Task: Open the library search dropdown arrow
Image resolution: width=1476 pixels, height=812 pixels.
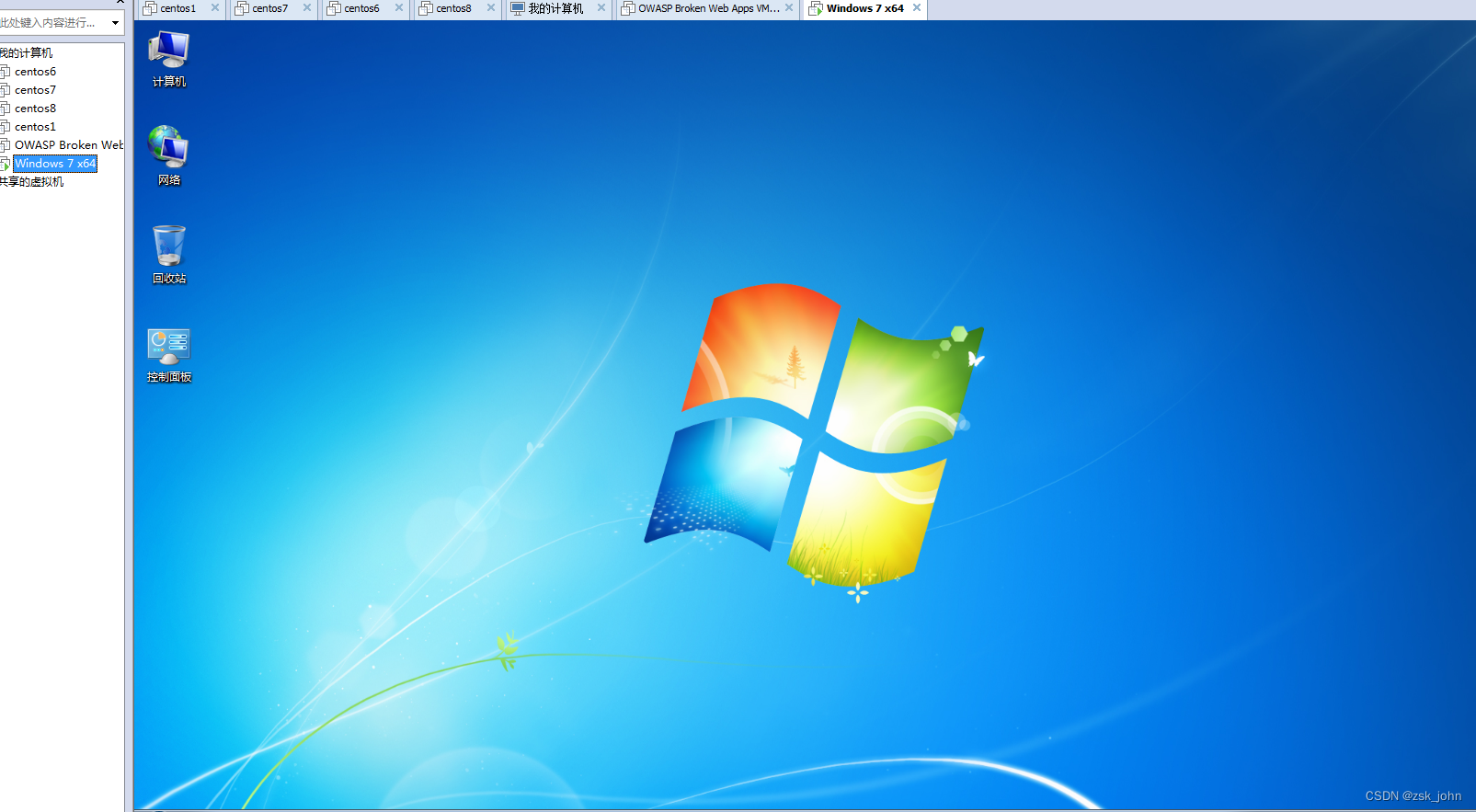Action: tap(115, 23)
